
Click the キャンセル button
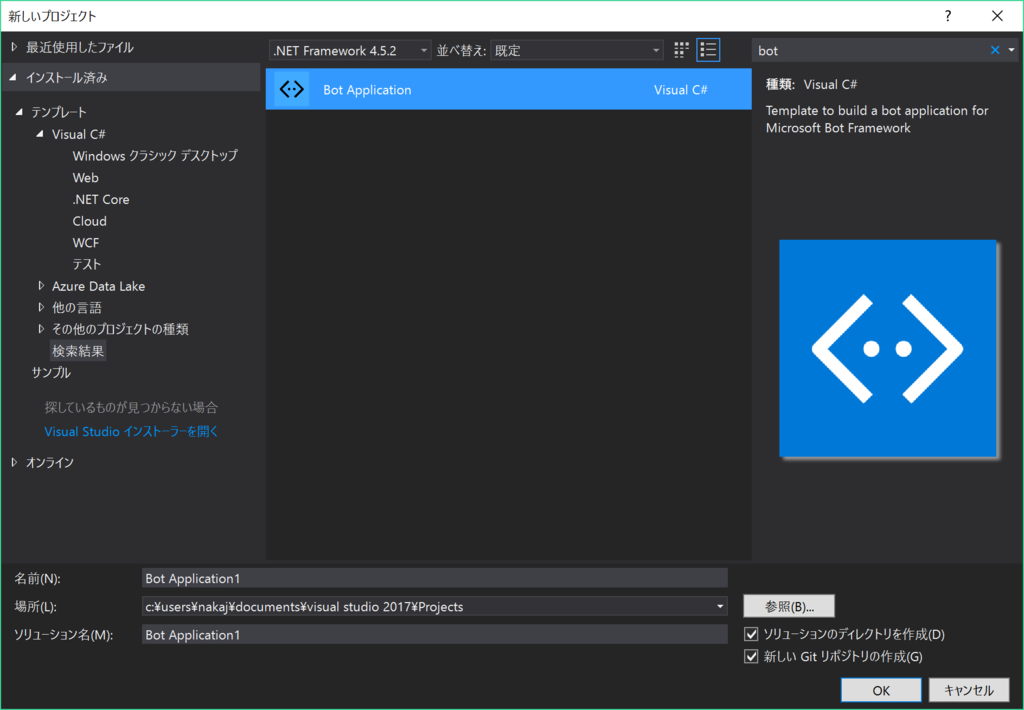[x=969, y=690]
